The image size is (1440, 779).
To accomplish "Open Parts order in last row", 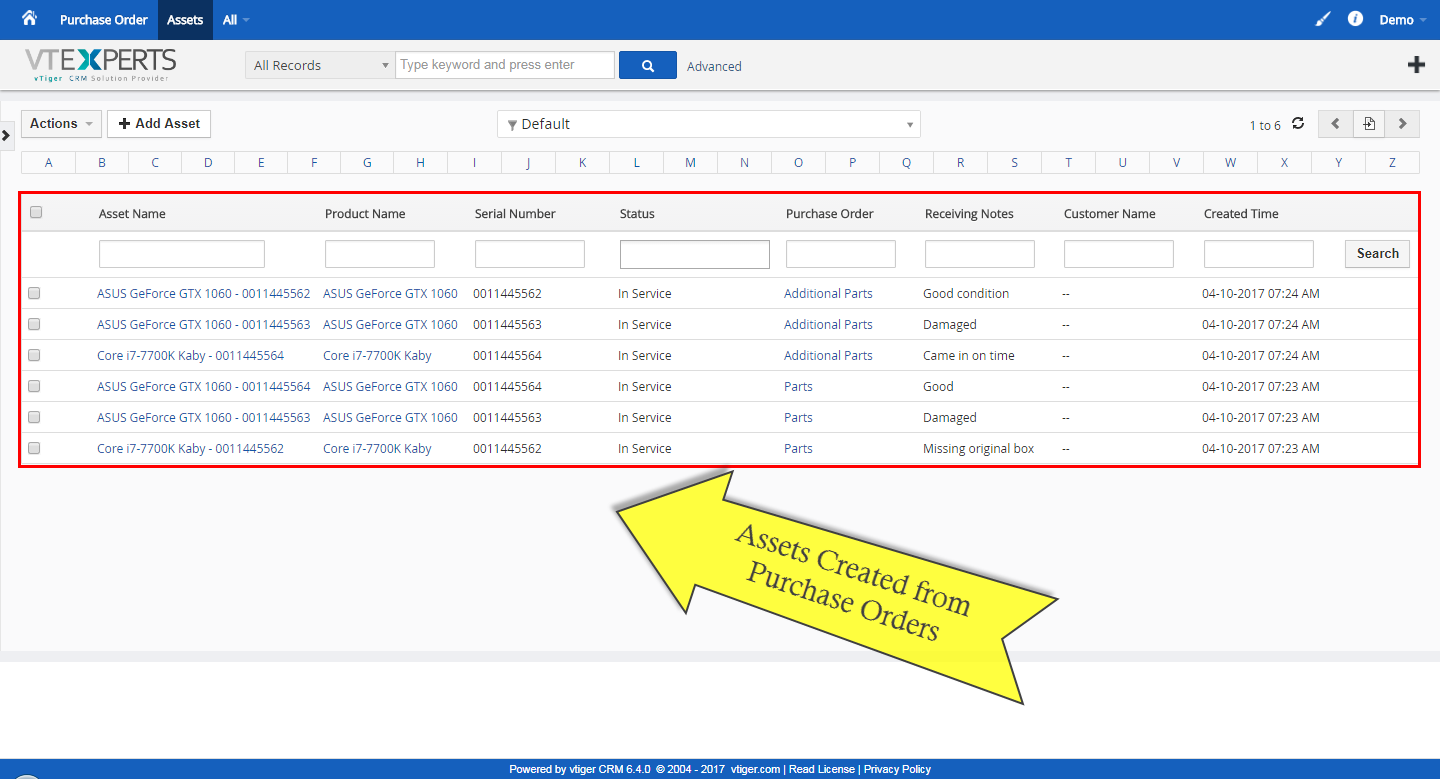I will coord(798,449).
